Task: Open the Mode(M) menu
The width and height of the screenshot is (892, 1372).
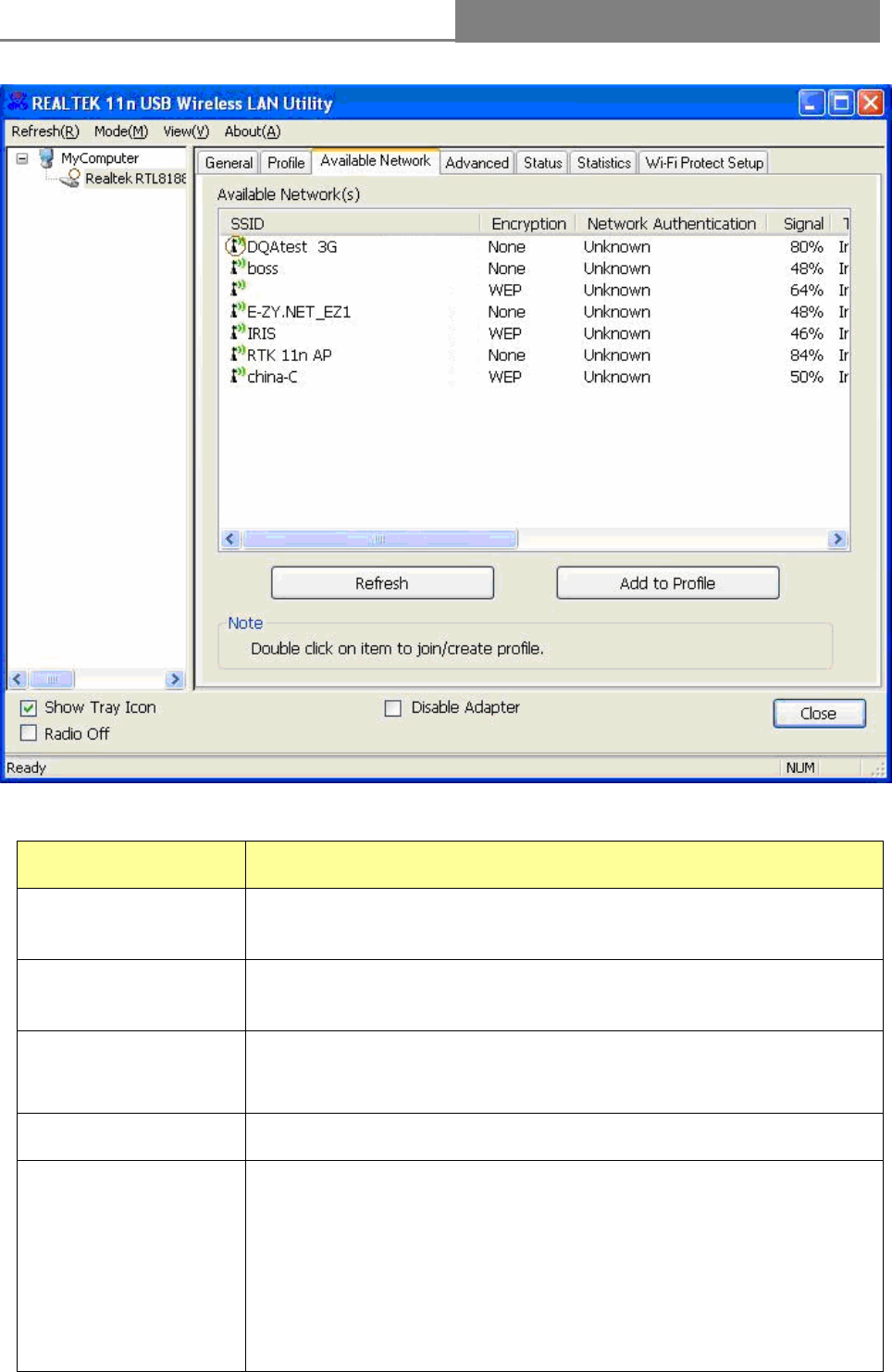Action: (121, 131)
